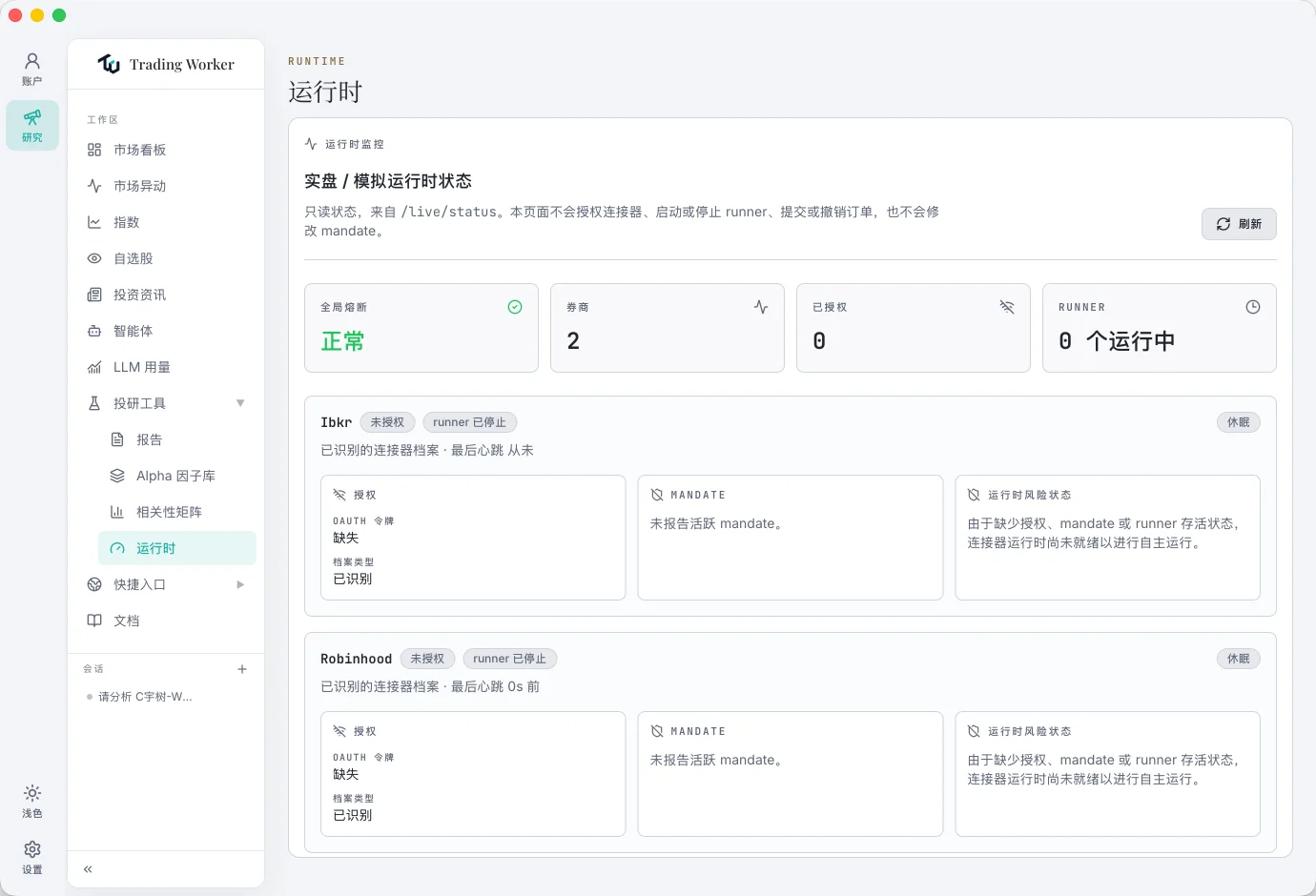
Task: Go to 自选股 in the sidebar
Action: (x=166, y=258)
